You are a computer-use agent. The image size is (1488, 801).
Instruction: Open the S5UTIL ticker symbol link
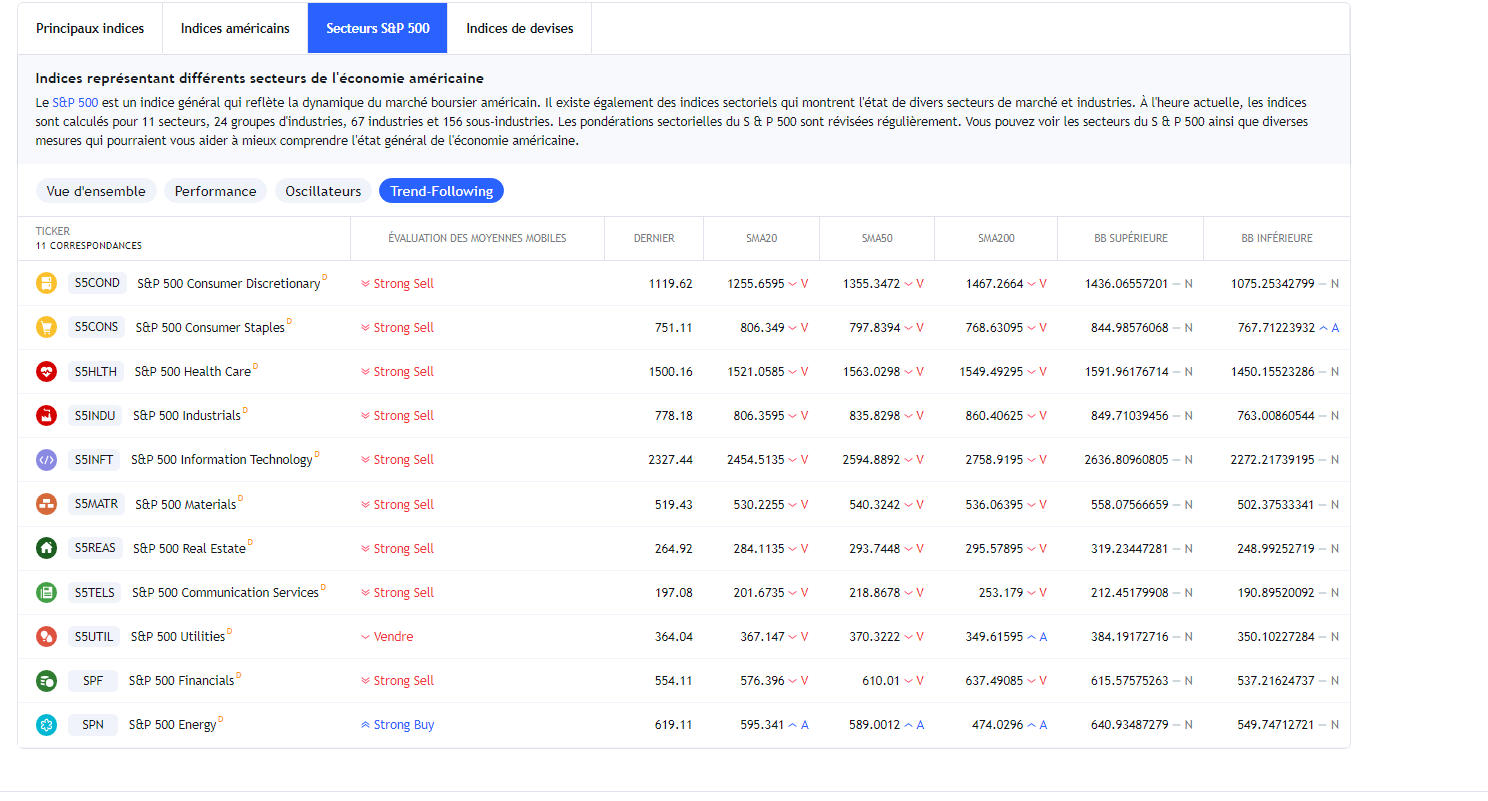[94, 637]
